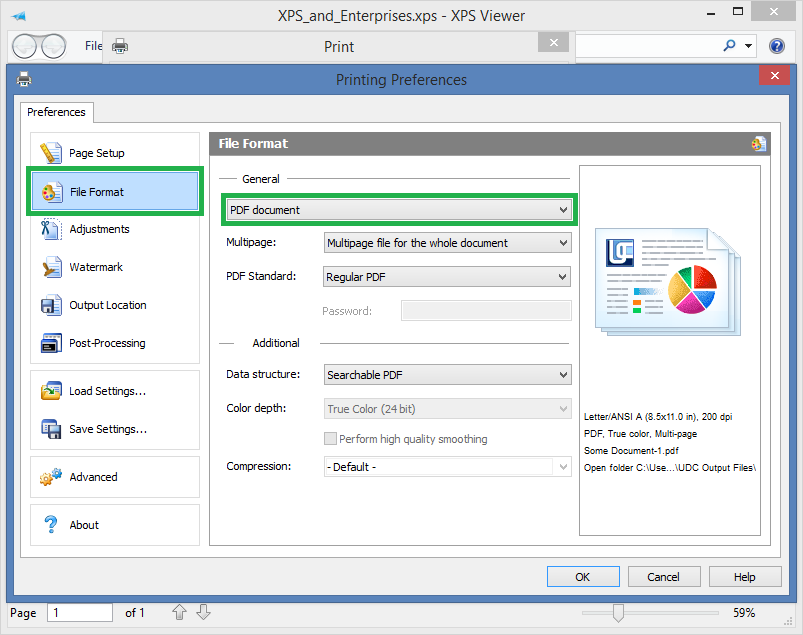Open the About section

click(115, 524)
